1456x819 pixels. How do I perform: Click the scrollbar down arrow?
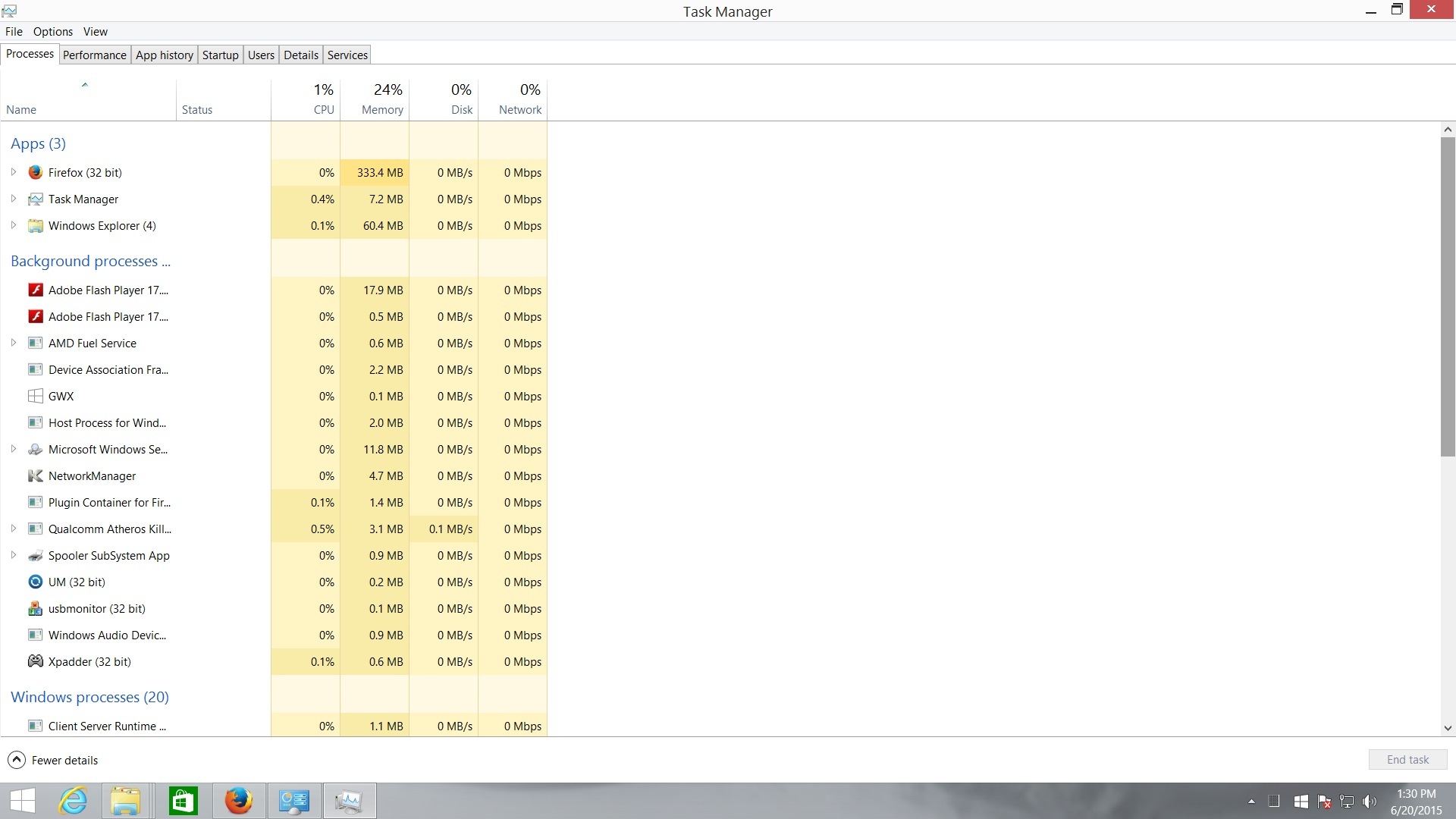(x=1448, y=728)
